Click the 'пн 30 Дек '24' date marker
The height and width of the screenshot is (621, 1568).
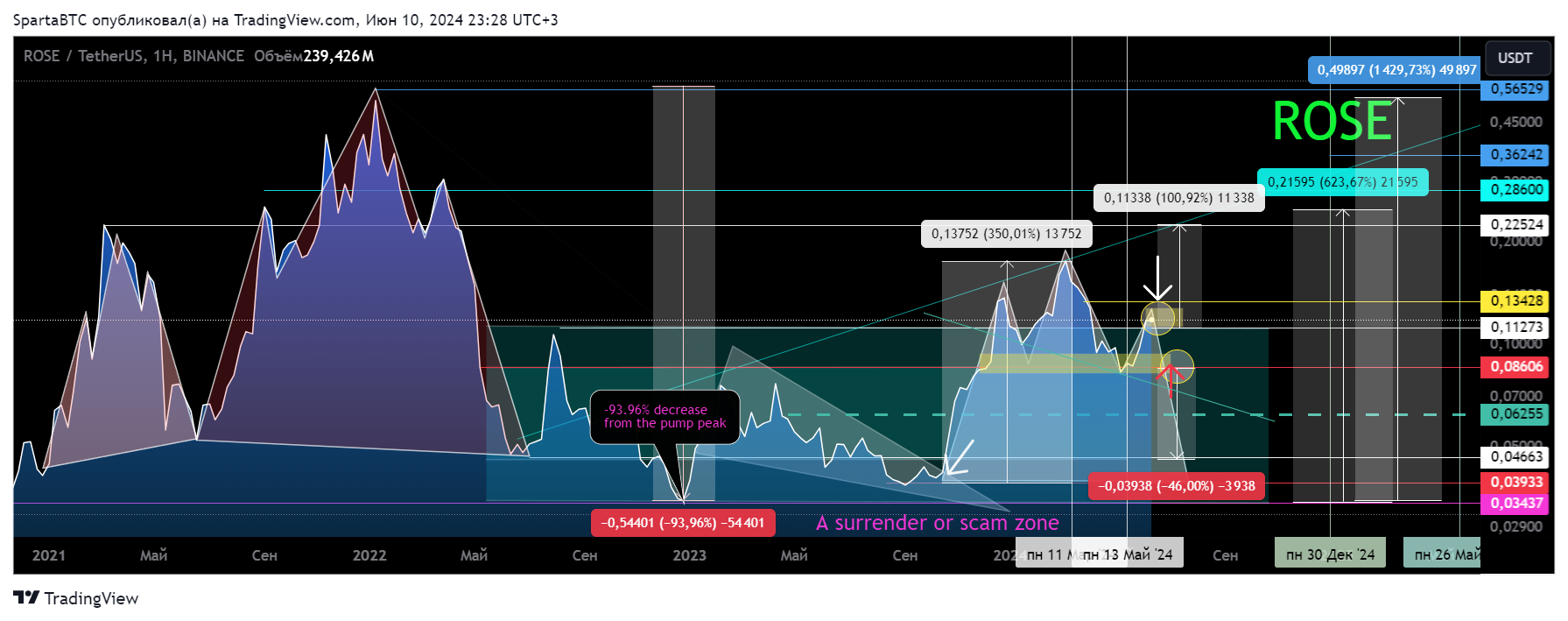pos(1330,554)
